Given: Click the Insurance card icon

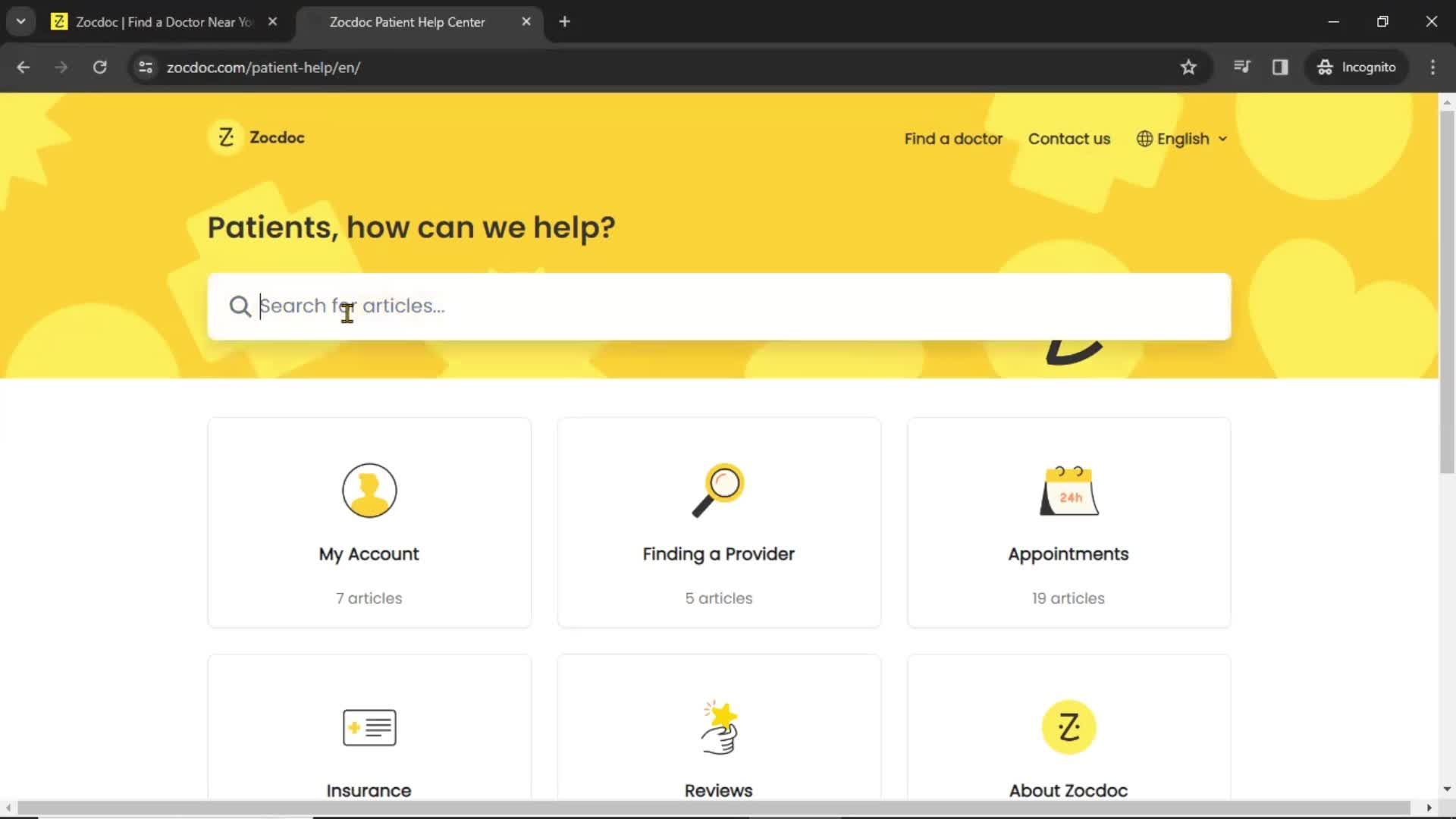Looking at the screenshot, I should coord(369,727).
